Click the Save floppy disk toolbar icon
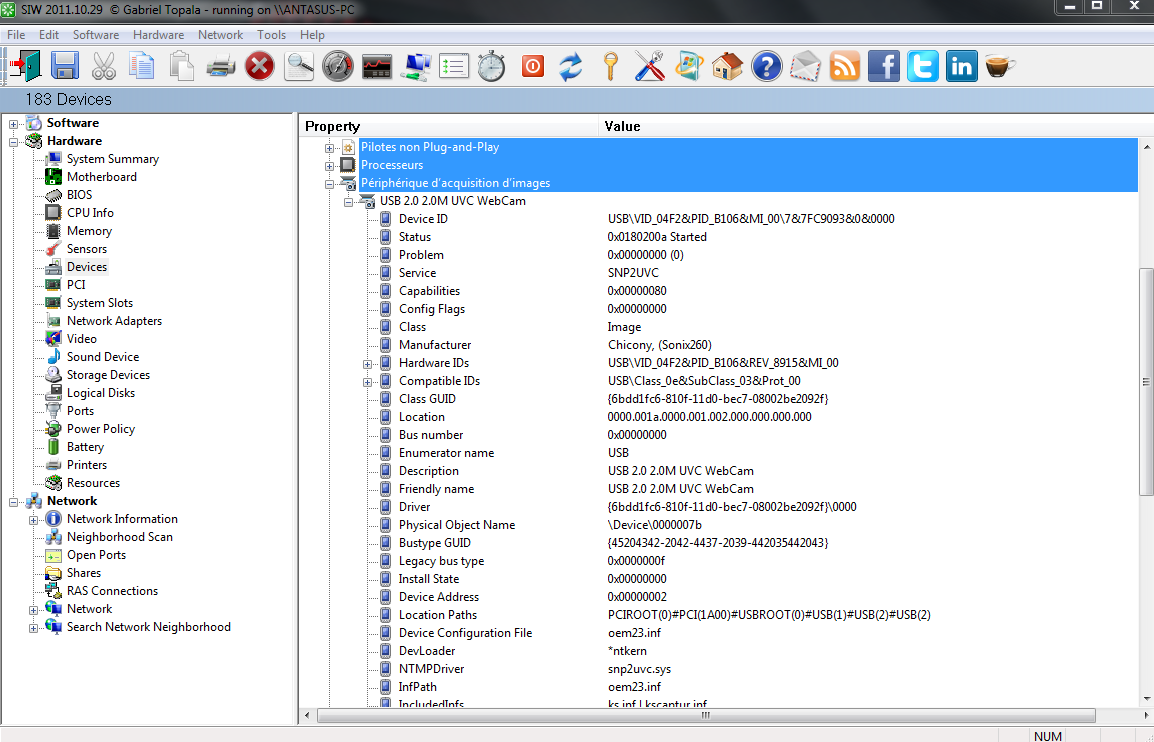This screenshot has width=1154, height=742. tap(65, 67)
